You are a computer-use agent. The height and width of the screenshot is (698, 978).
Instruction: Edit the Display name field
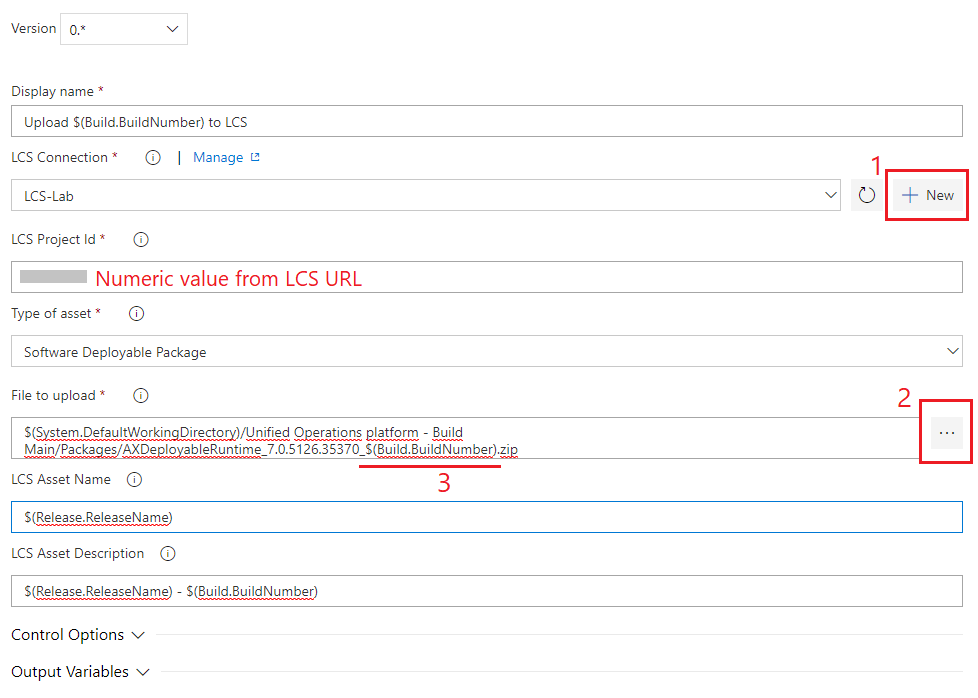coord(487,122)
